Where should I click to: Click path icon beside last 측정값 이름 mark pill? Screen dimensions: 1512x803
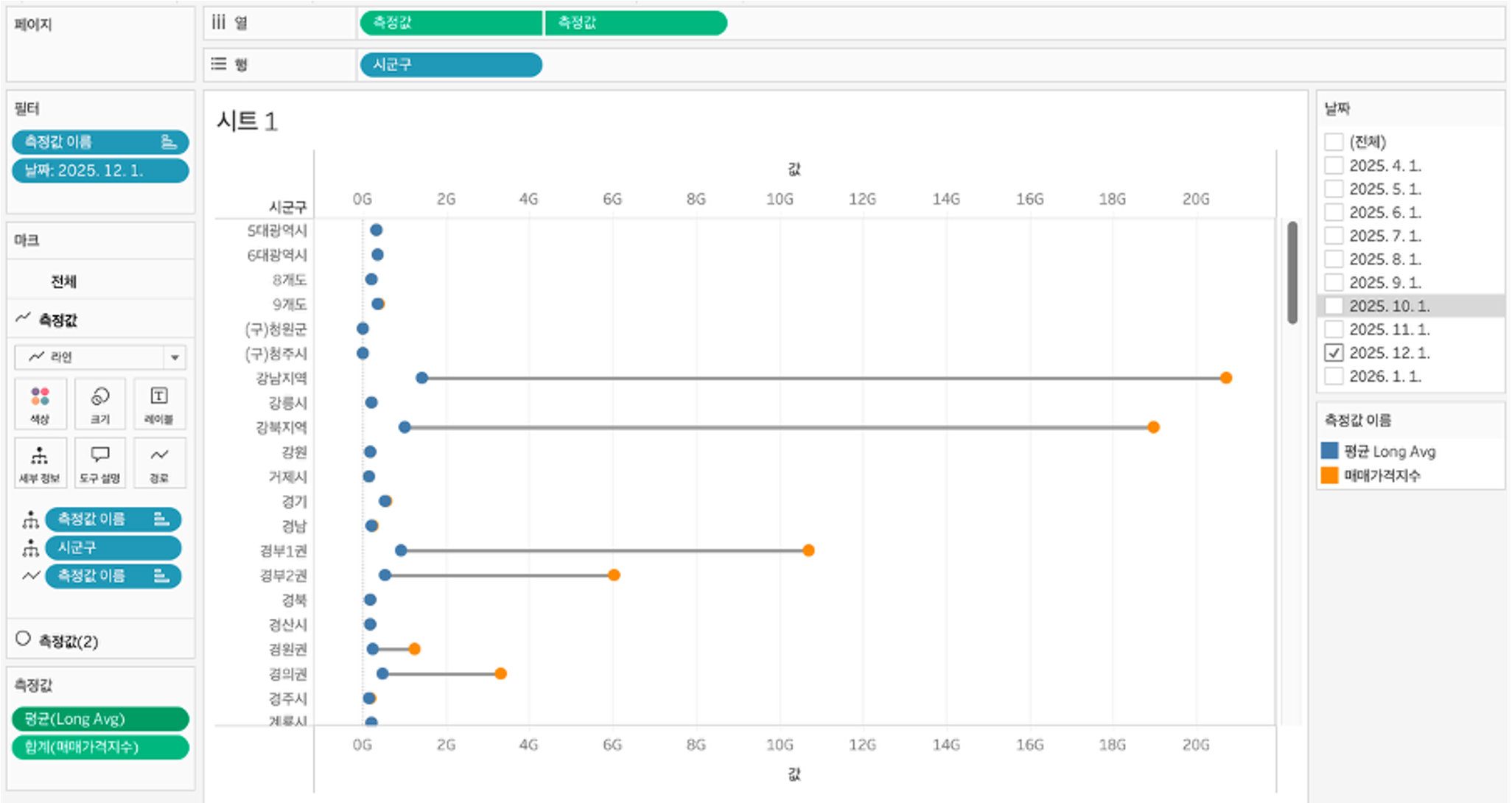click(x=30, y=576)
